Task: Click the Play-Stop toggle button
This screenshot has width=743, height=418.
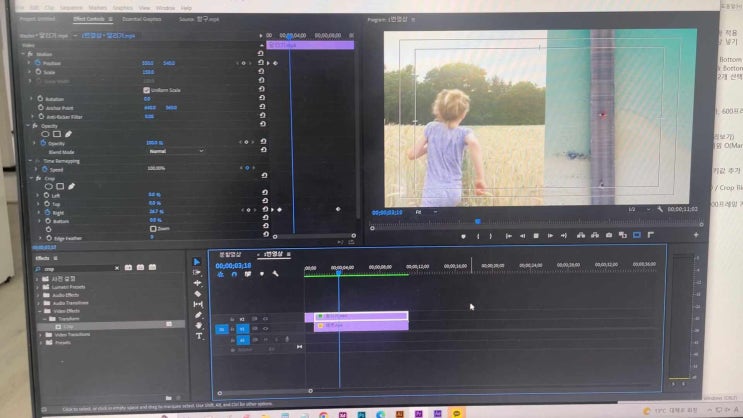Action: pyautogui.click(x=536, y=236)
